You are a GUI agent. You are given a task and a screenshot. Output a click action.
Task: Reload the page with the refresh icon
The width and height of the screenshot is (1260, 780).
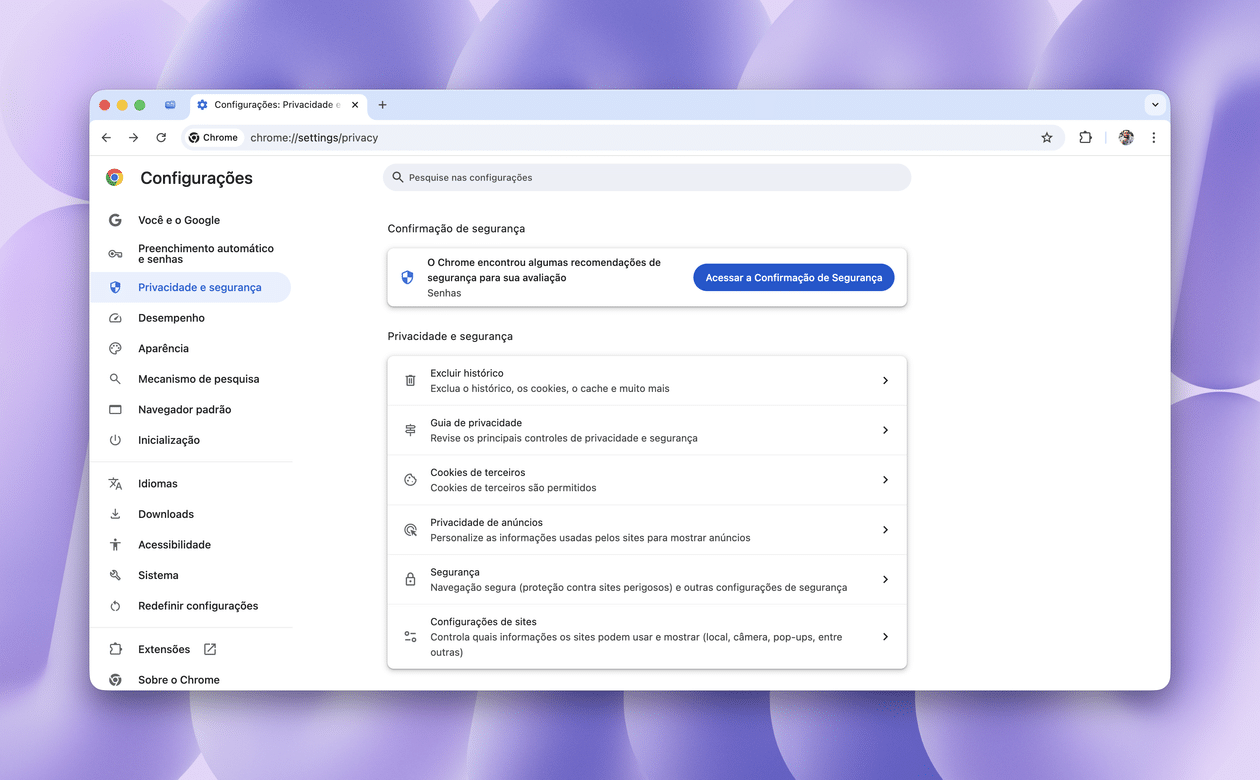click(161, 138)
